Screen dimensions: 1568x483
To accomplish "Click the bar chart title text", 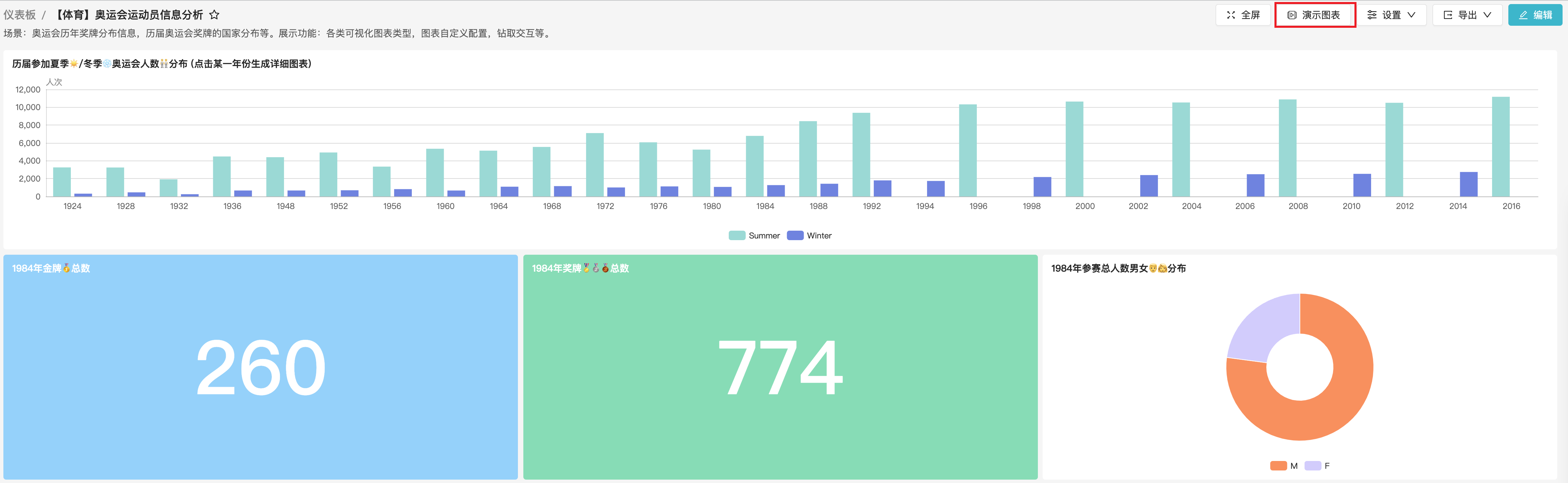I will click(x=162, y=64).
